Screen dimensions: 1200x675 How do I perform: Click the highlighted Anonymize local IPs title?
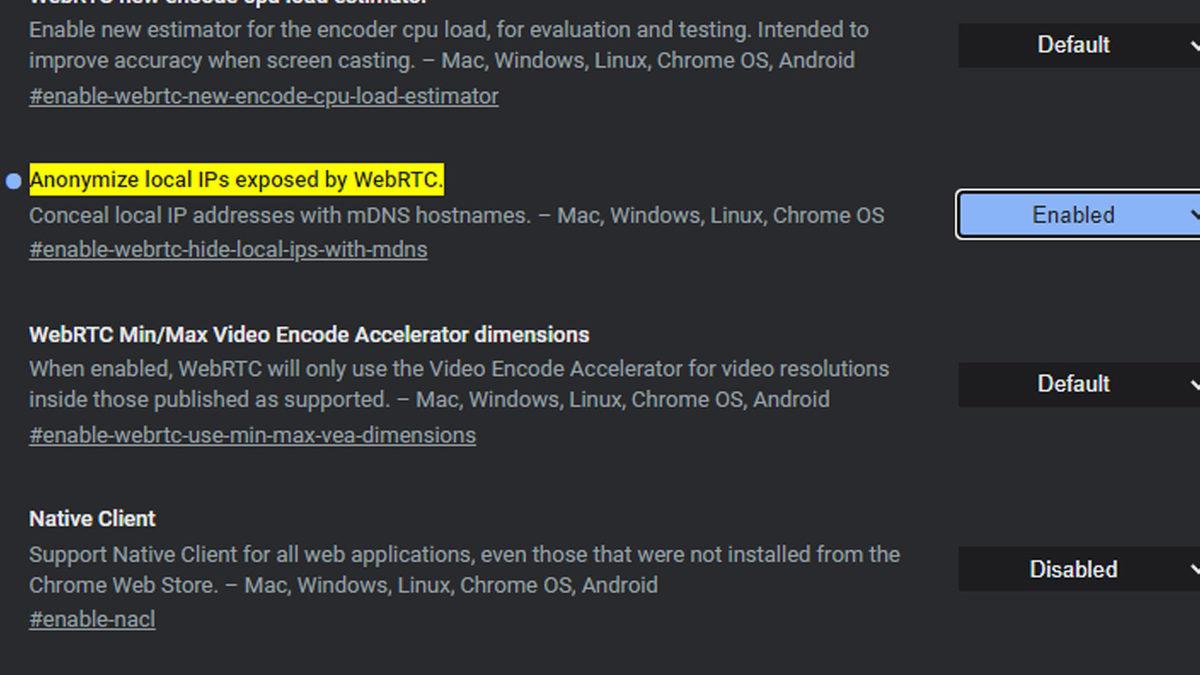(236, 180)
